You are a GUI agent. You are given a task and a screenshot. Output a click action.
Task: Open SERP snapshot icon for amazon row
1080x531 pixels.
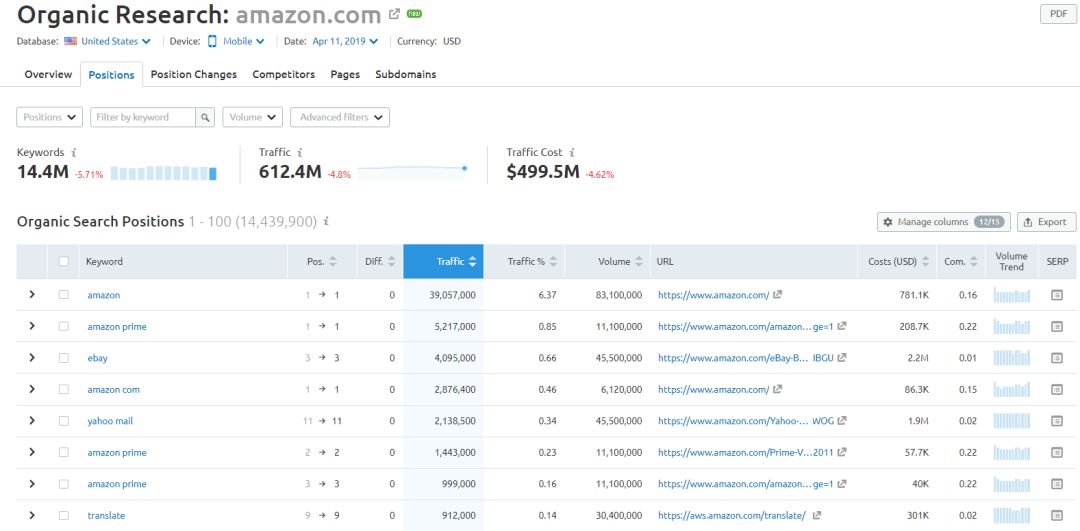pos(1056,295)
